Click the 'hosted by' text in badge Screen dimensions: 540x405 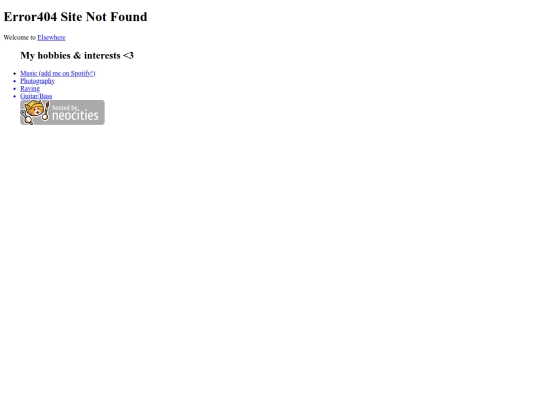tap(65, 108)
